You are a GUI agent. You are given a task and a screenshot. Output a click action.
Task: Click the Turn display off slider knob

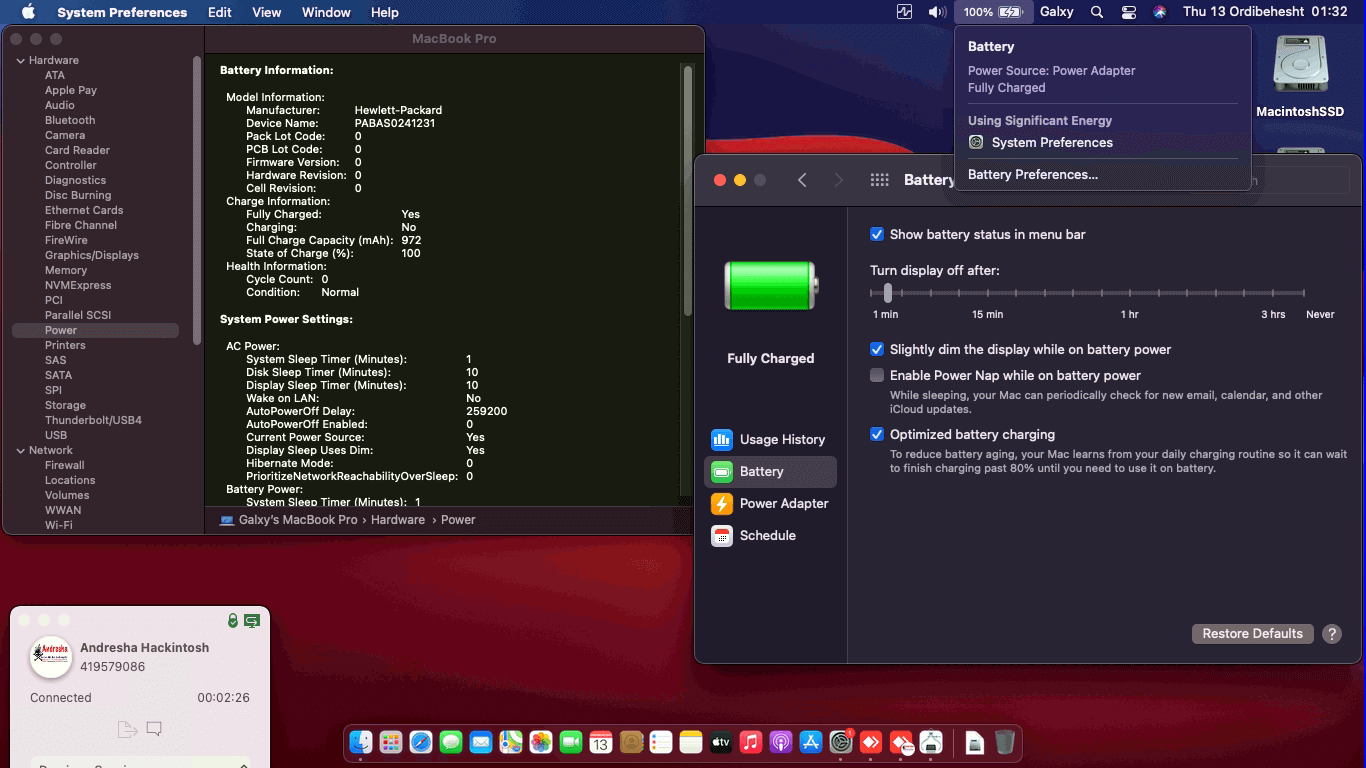[x=887, y=293]
